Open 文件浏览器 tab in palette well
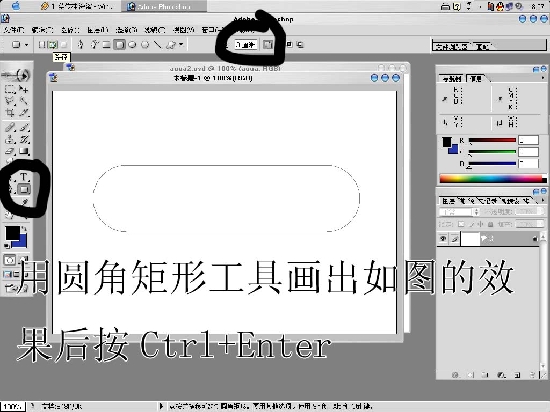 (451, 46)
